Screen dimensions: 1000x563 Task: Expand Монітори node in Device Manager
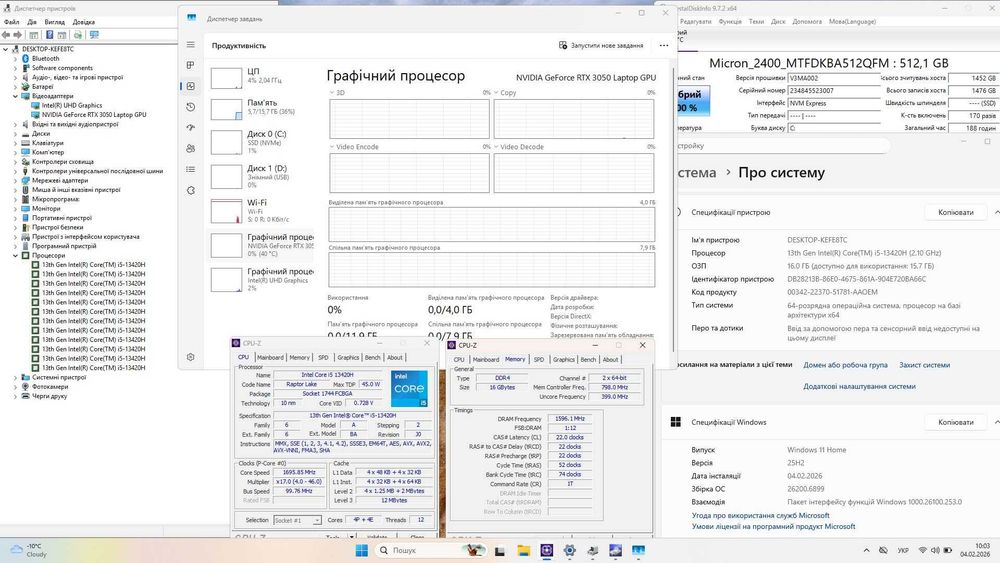[x=15, y=208]
